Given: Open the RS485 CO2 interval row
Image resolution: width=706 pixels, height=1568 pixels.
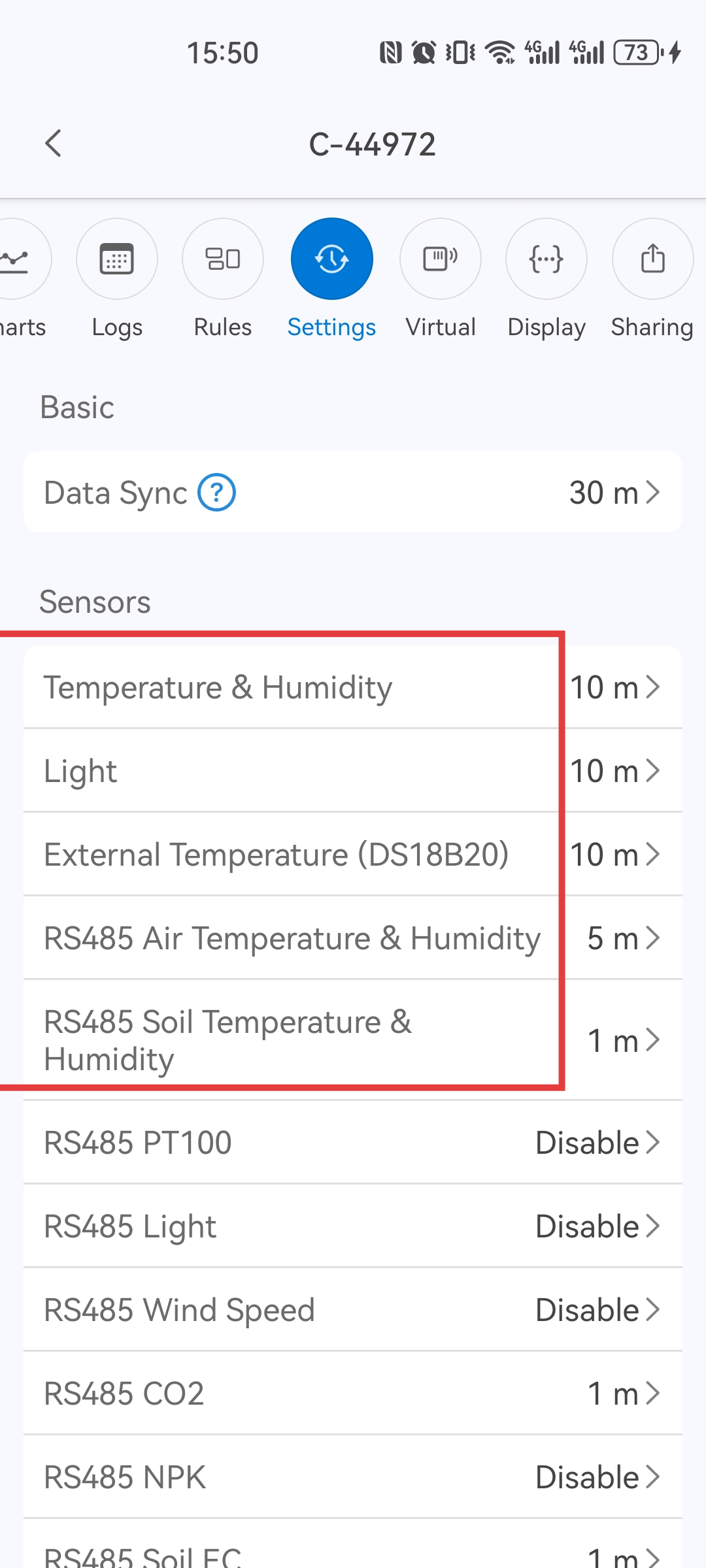Looking at the screenshot, I should [x=353, y=1393].
